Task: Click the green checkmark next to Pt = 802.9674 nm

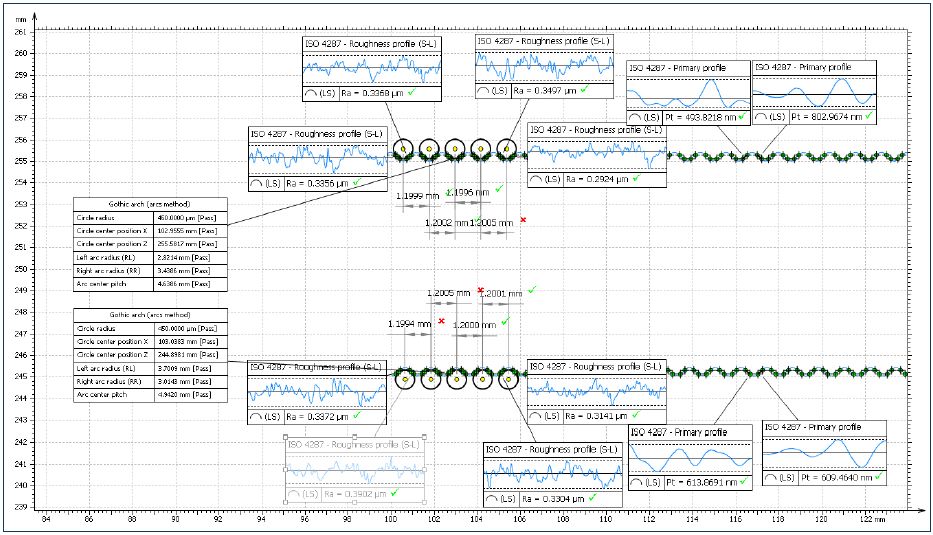Action: [870, 117]
